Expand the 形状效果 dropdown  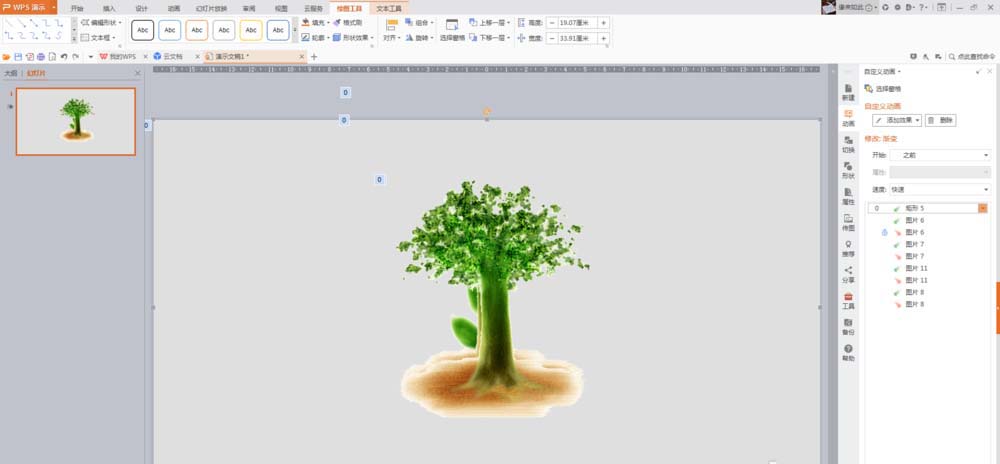tap(372, 38)
